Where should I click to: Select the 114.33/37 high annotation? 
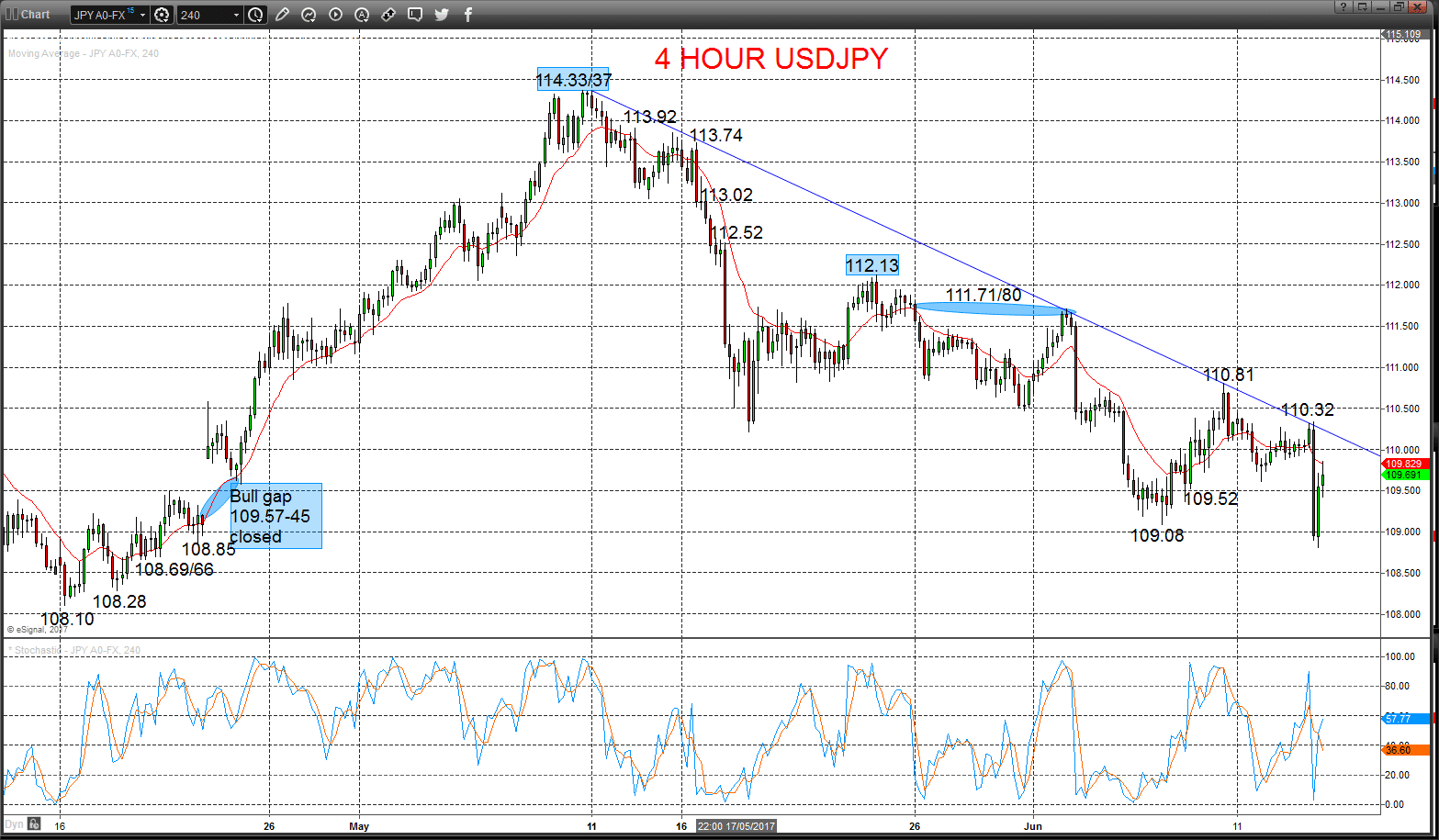[574, 80]
